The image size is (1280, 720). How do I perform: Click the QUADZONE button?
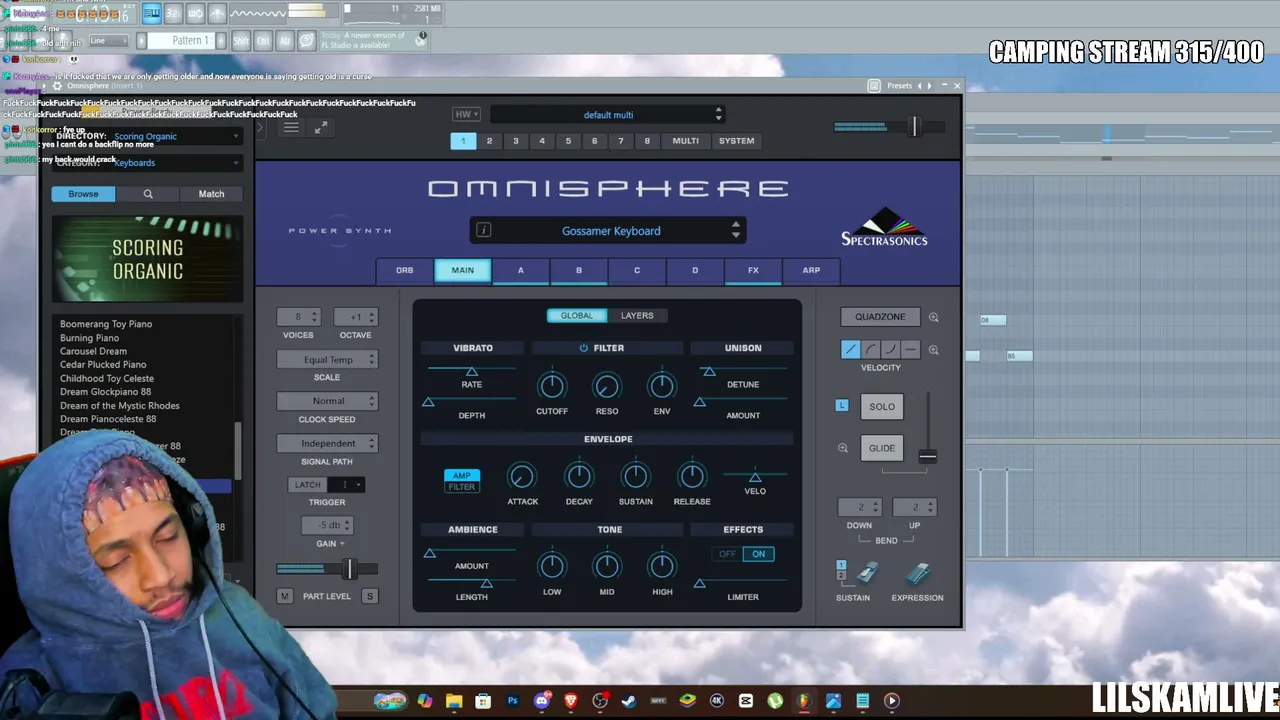pos(880,317)
